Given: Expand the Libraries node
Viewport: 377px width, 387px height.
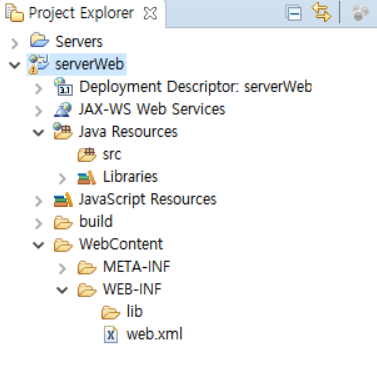Looking at the screenshot, I should [62, 179].
